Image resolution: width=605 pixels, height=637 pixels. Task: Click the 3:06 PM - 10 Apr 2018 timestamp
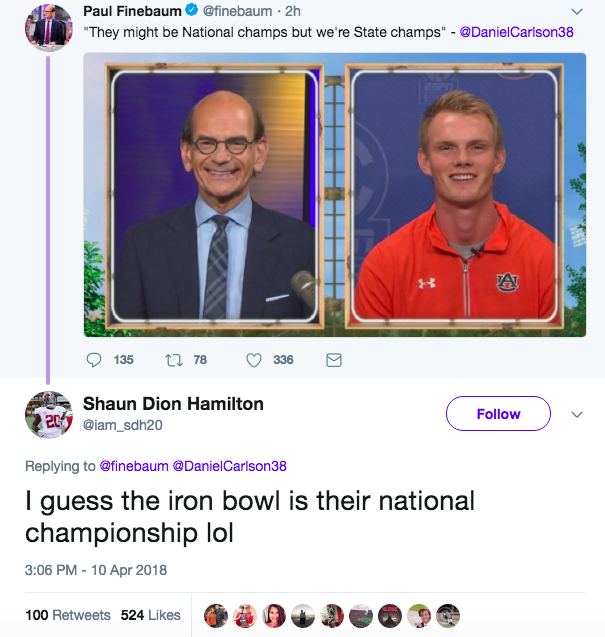tap(96, 570)
